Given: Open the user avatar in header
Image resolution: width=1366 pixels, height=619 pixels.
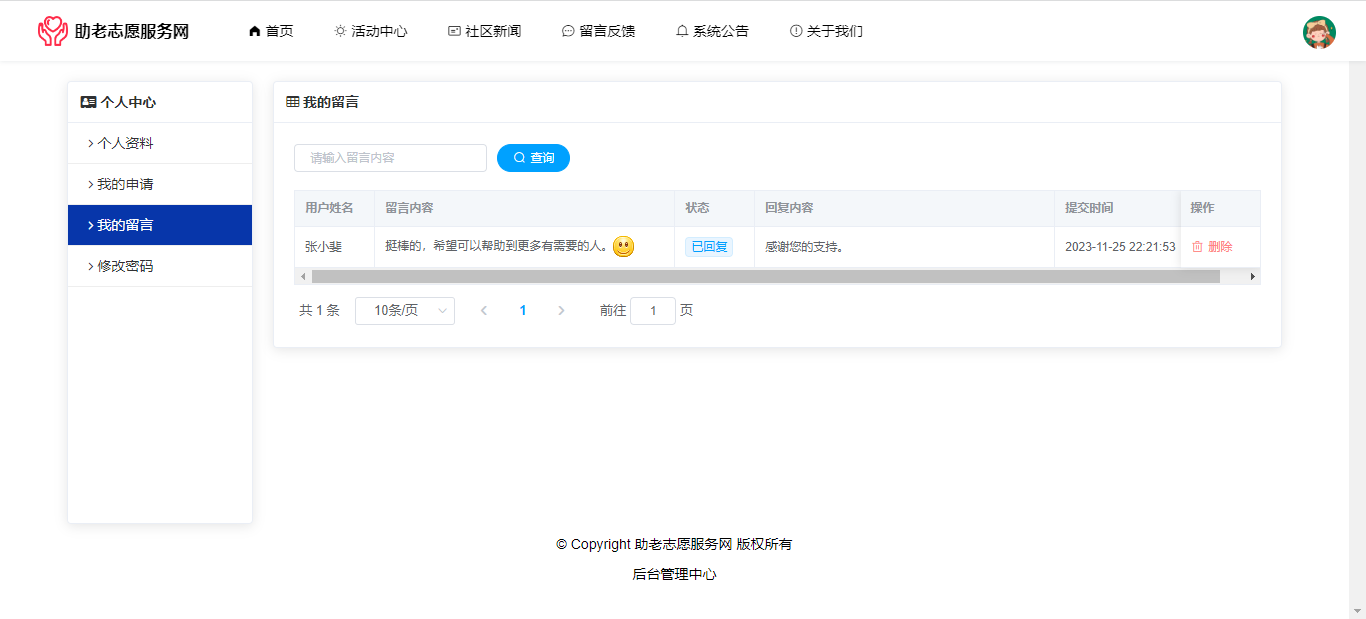Looking at the screenshot, I should 1319,32.
